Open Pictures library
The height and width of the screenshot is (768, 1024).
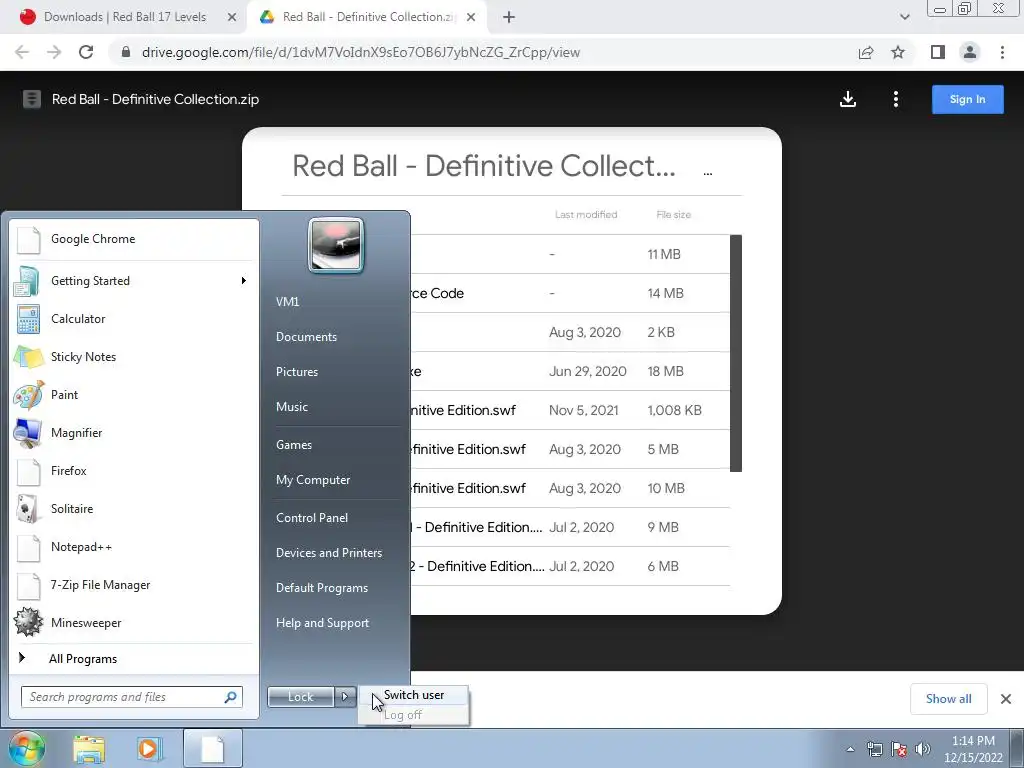pyautogui.click(x=297, y=372)
